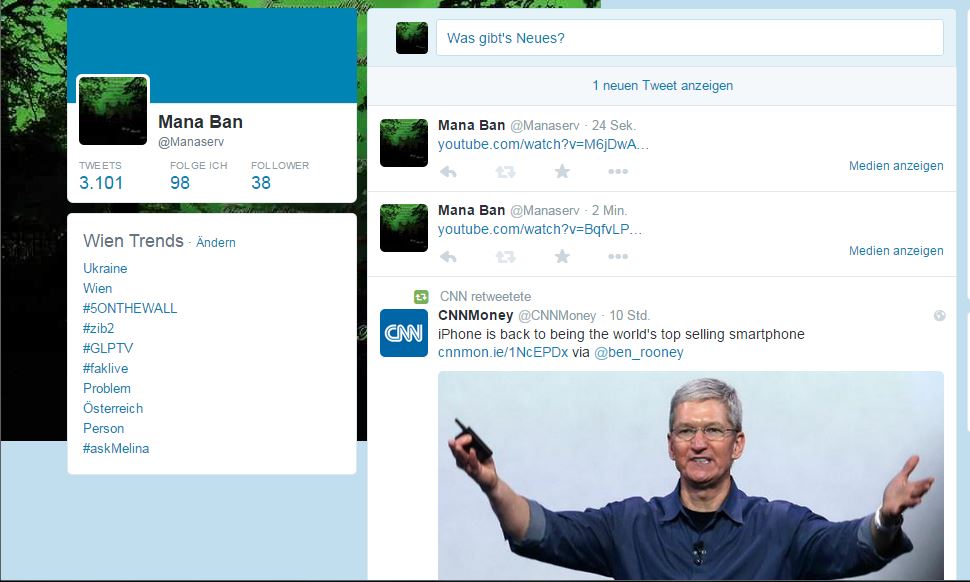
Task: Favorite the Mana Ban tweet from 24 Sek.
Action: pyautogui.click(x=562, y=171)
